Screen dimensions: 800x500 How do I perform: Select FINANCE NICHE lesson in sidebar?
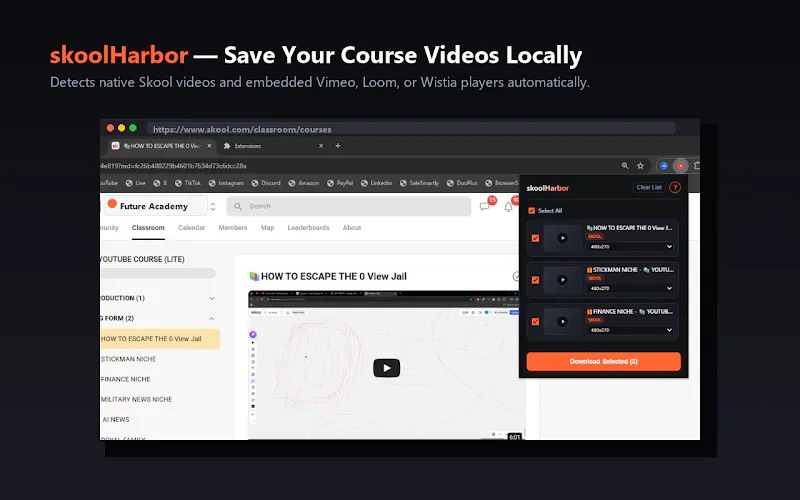(126, 379)
